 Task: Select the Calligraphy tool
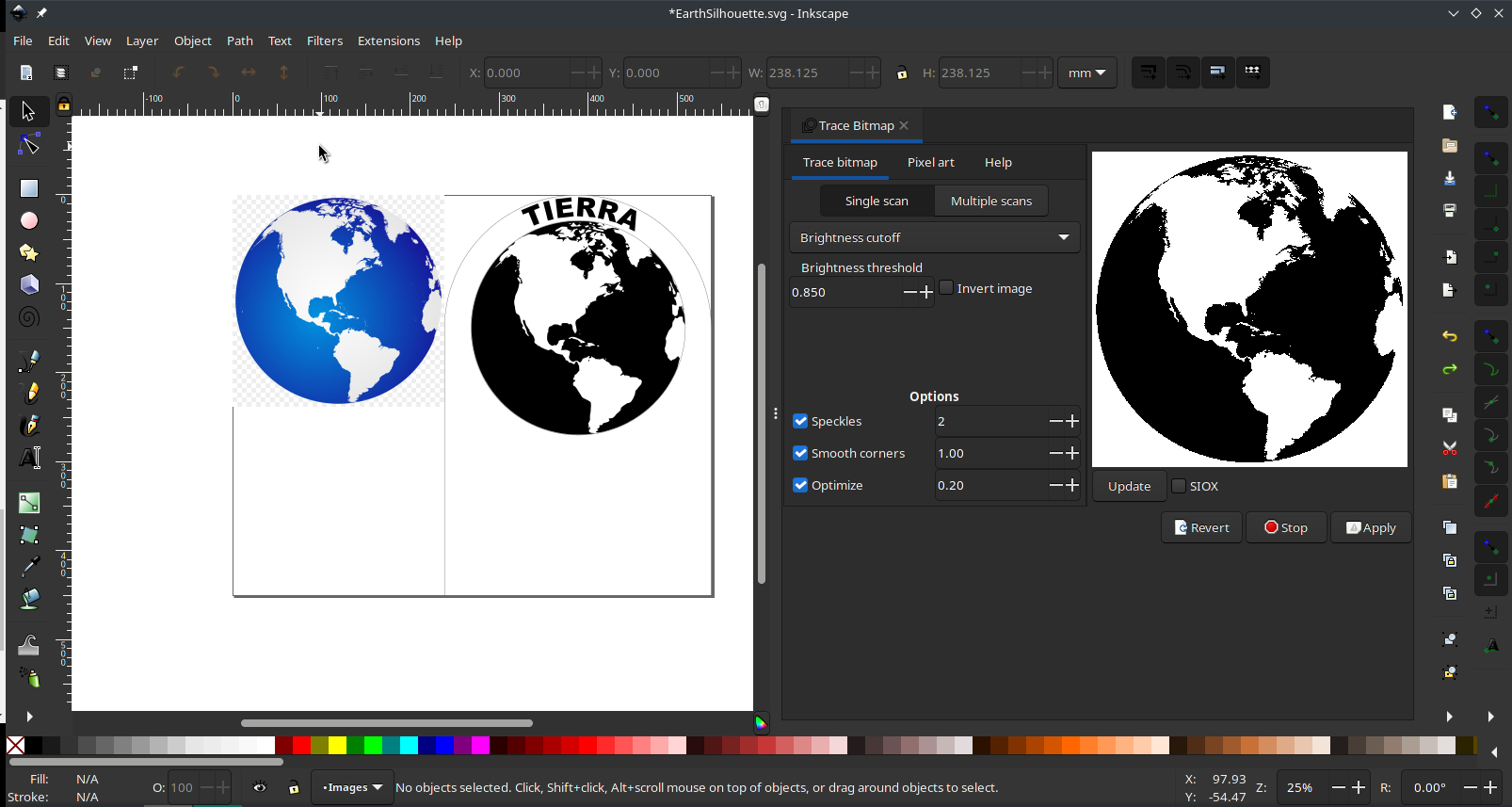tap(29, 425)
